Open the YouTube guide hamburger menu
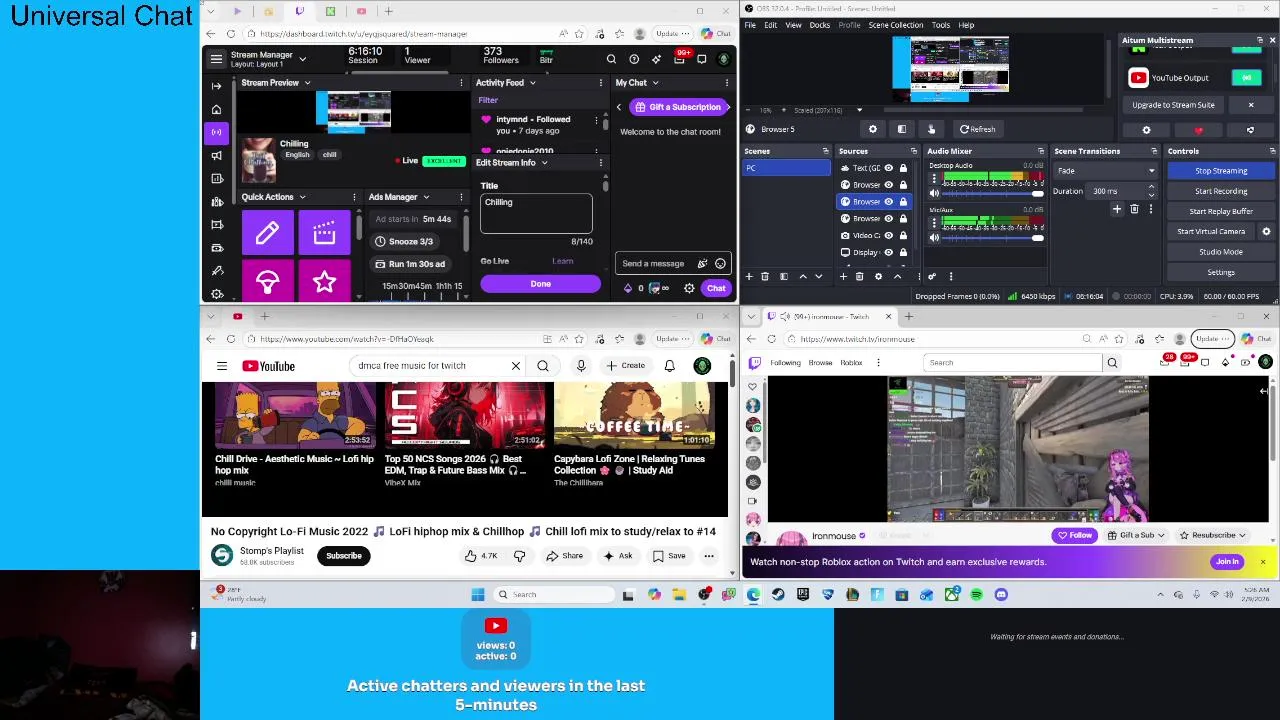The image size is (1280, 720). [222, 366]
